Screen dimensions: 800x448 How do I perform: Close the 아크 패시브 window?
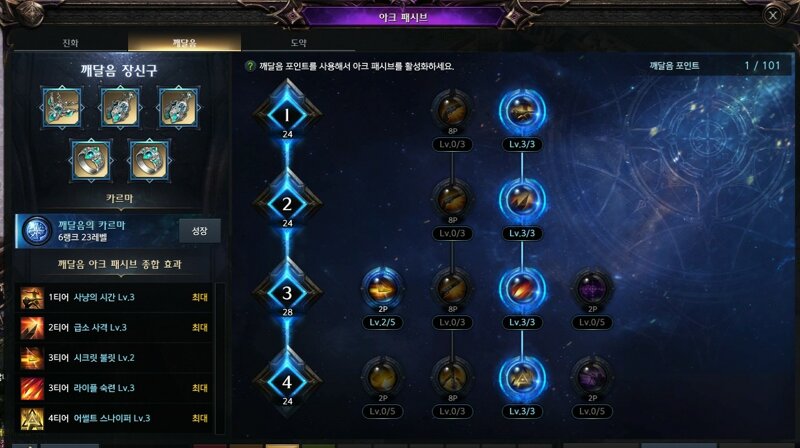point(773,15)
